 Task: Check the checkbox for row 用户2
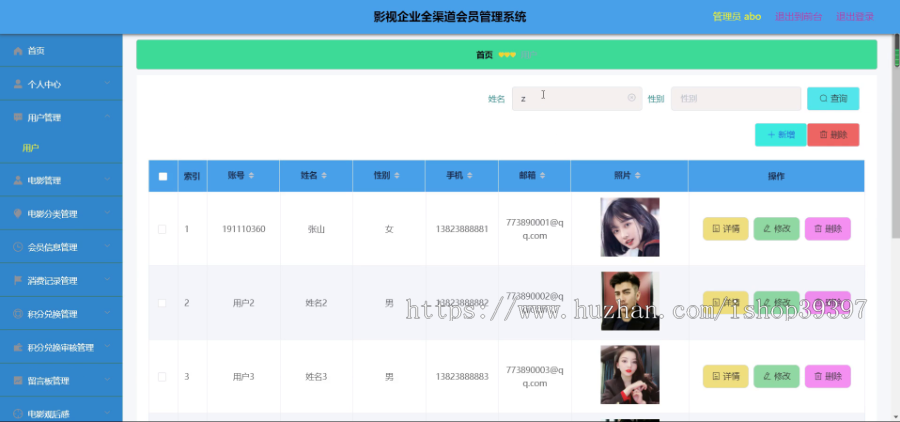162,303
